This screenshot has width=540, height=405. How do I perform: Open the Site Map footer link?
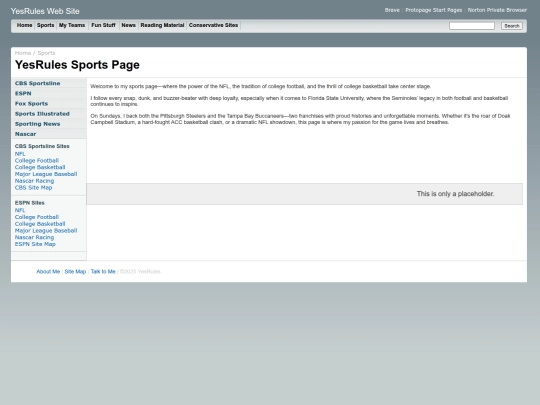[x=75, y=272]
